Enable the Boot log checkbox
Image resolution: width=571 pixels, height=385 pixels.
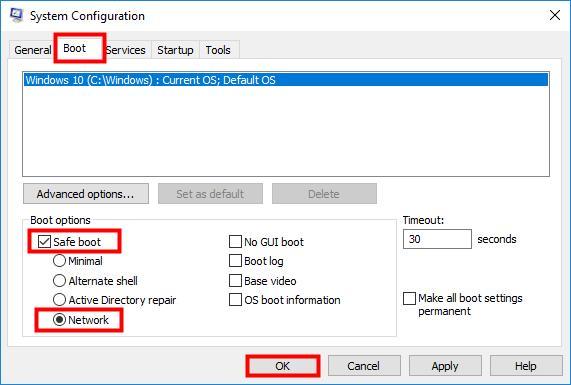tap(235, 261)
